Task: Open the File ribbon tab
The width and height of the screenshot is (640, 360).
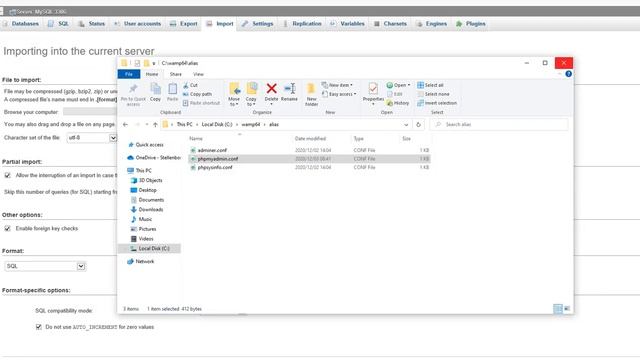Action: click(x=129, y=74)
